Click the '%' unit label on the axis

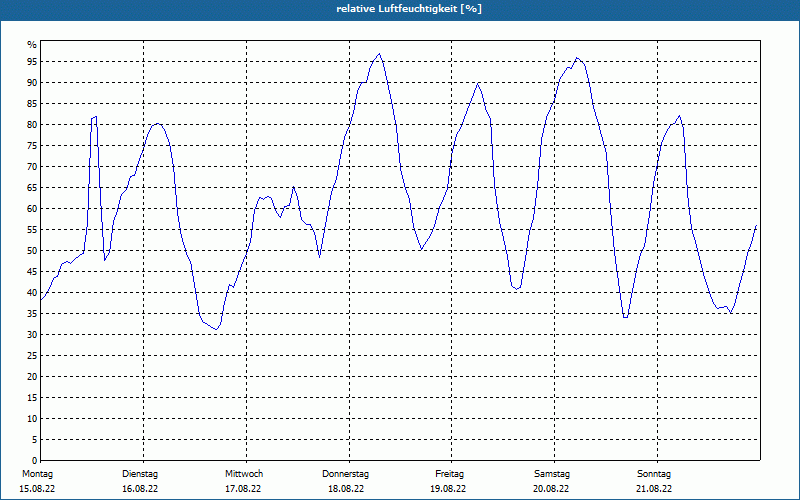(x=32, y=45)
